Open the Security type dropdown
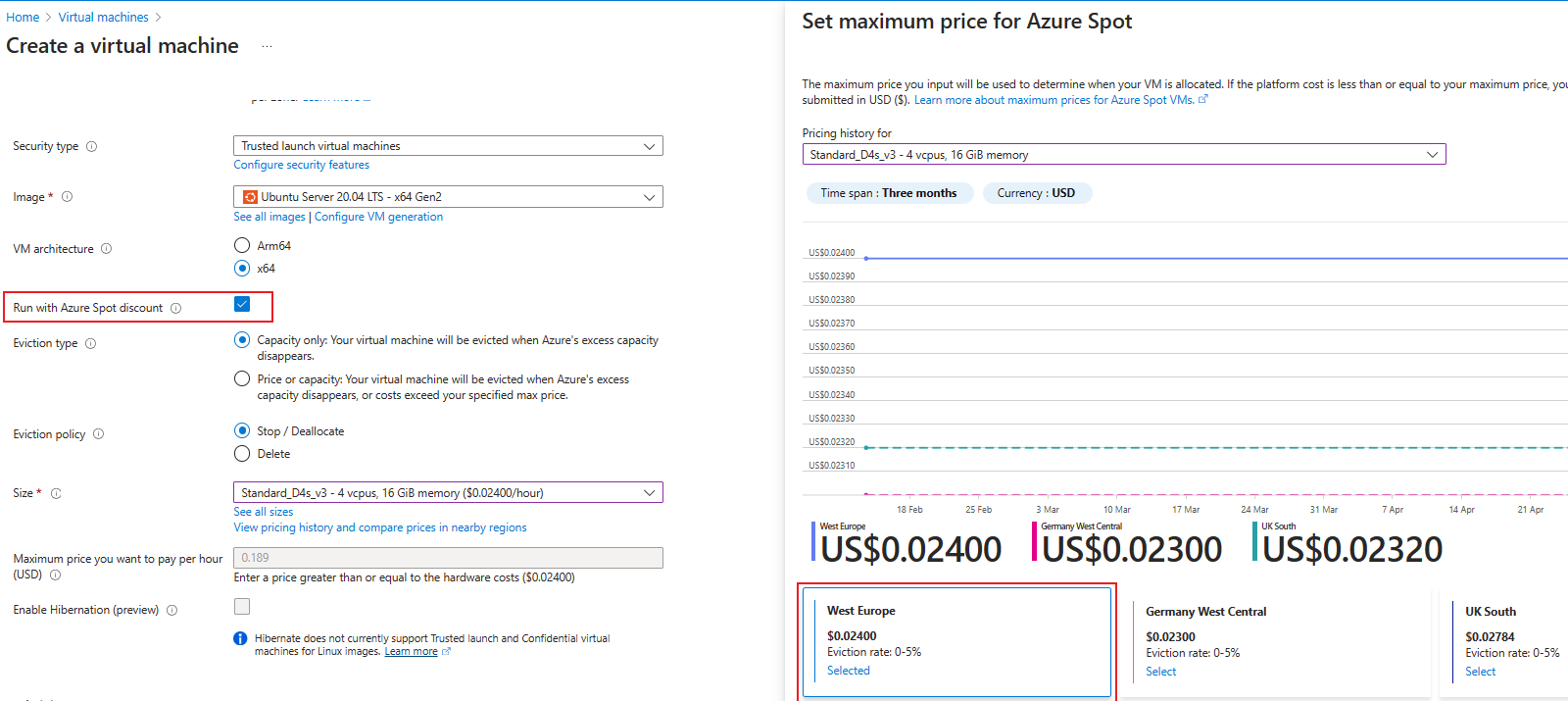Screen dimensions: 1568x701 (448, 146)
